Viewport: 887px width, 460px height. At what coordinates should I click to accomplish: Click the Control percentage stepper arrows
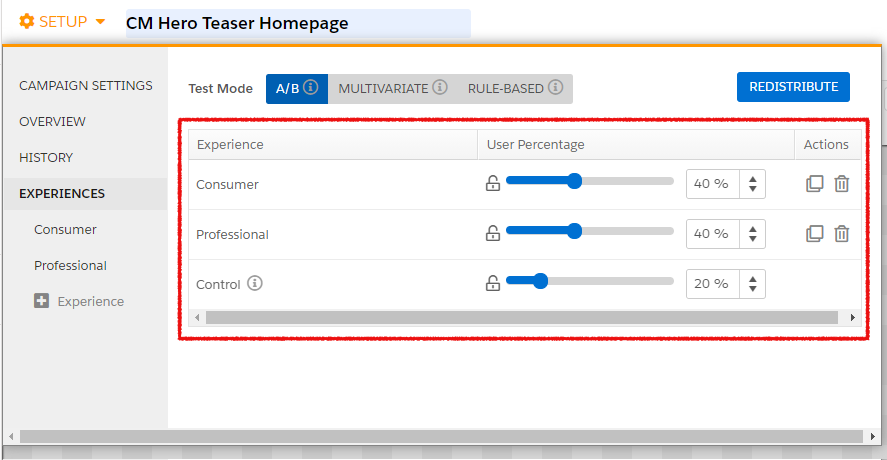[x=752, y=284]
